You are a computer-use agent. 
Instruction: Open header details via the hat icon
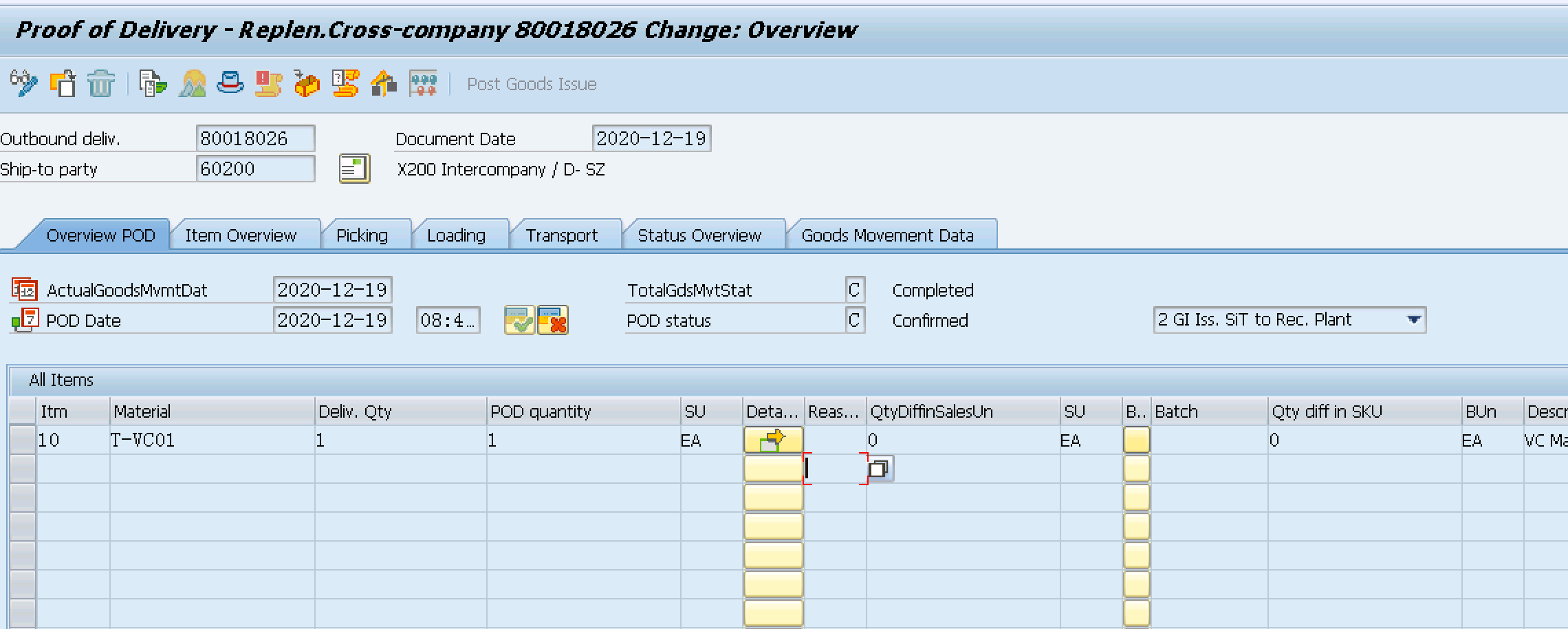coord(230,84)
